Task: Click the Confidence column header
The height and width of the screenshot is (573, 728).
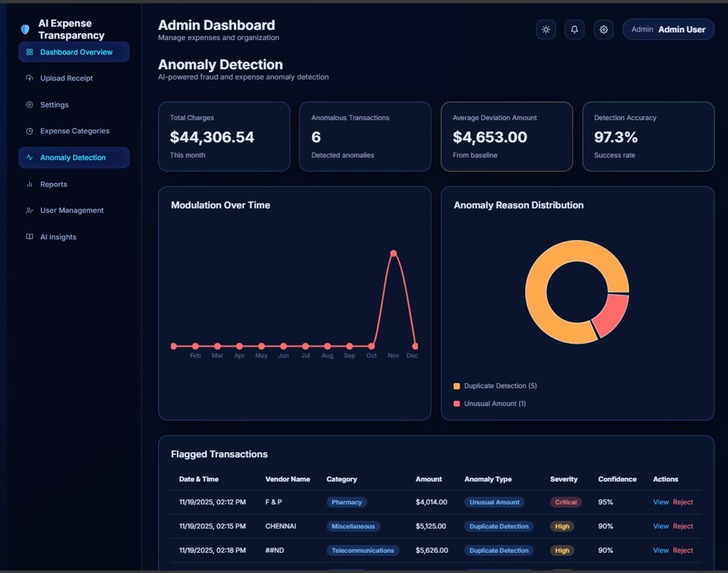Action: click(x=618, y=479)
